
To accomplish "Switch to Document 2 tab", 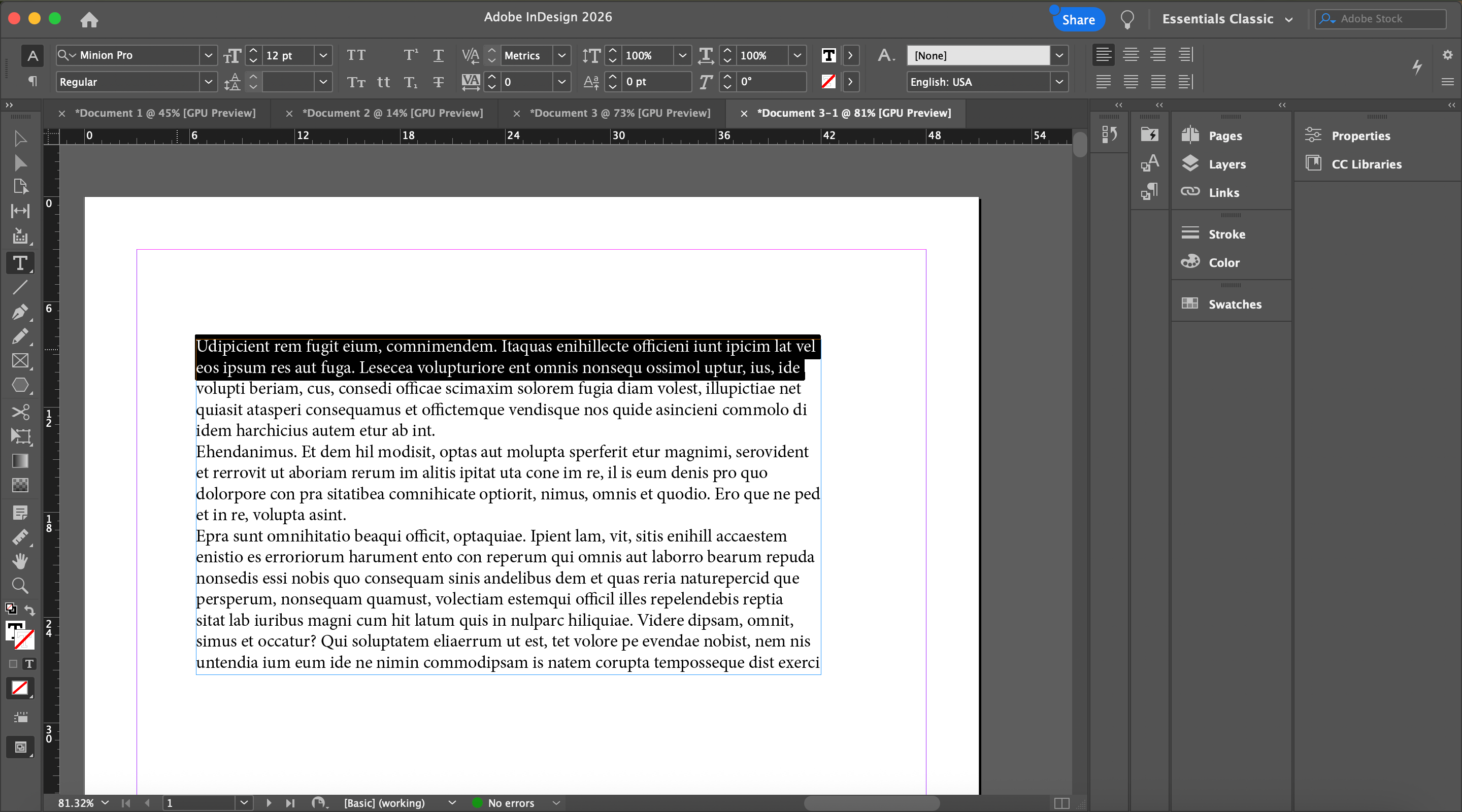I will pyautogui.click(x=393, y=113).
